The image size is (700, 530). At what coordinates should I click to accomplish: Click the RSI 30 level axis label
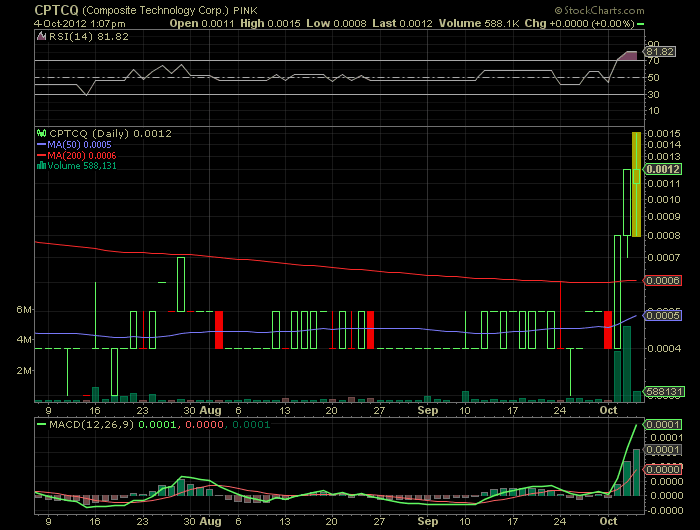(x=653, y=94)
